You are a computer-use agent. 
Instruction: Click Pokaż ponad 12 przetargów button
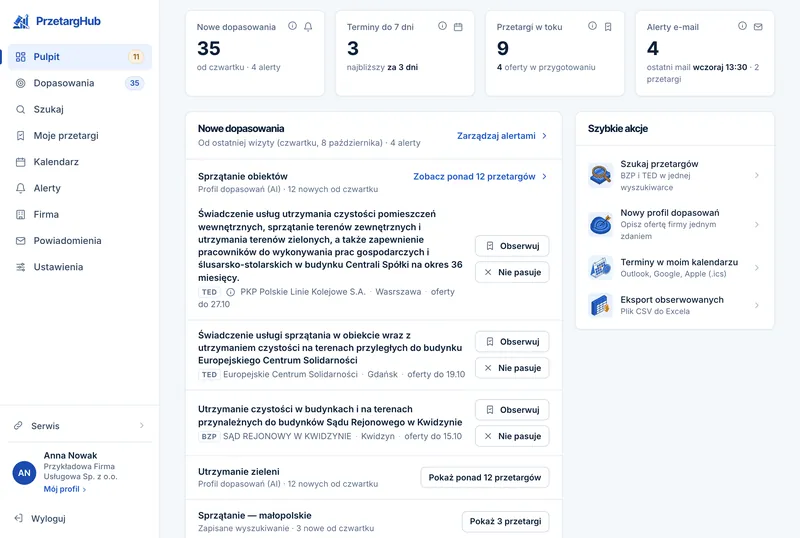point(485,478)
